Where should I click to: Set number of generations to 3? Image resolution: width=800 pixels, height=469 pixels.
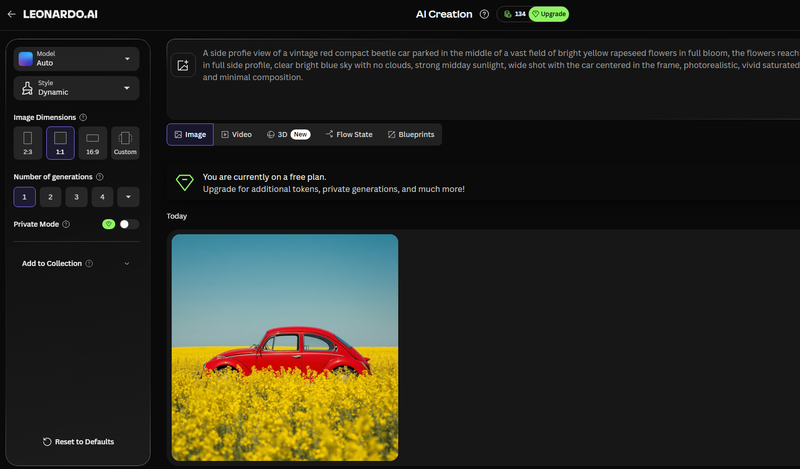pos(77,197)
